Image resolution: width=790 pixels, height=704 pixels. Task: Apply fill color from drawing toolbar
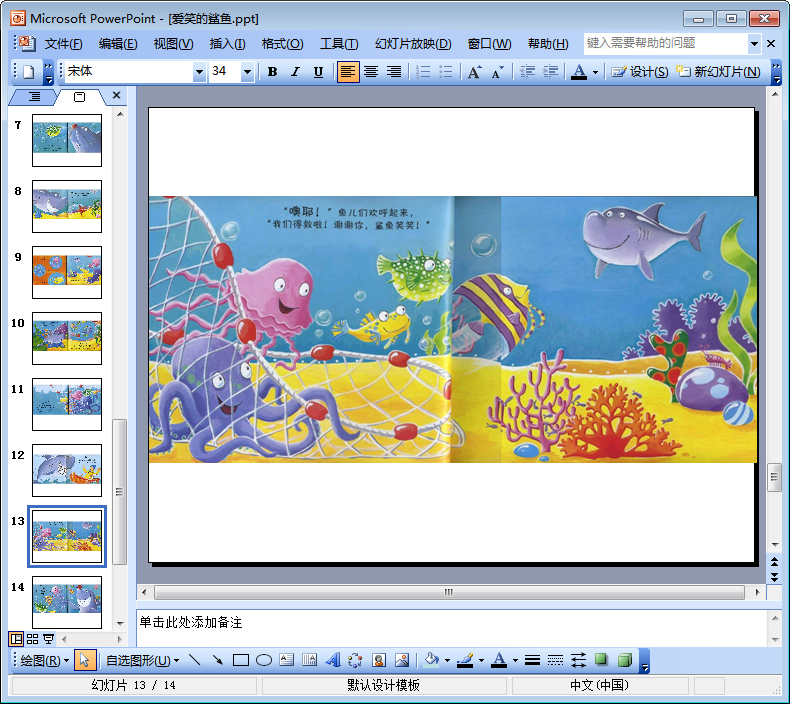[x=431, y=660]
